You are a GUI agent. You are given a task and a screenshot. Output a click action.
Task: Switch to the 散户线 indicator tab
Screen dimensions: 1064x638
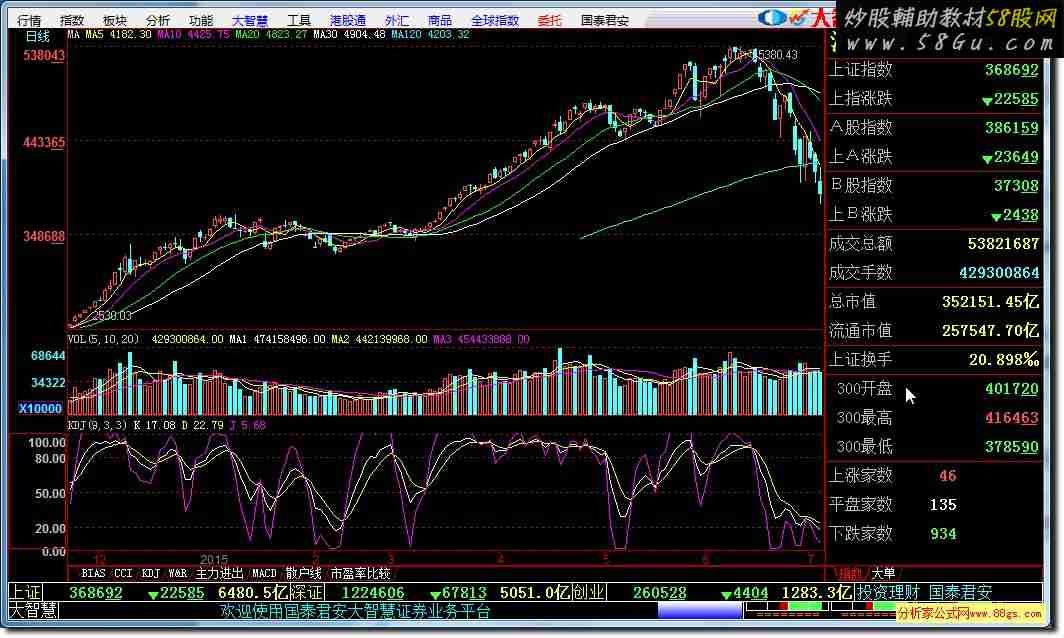click(x=303, y=574)
